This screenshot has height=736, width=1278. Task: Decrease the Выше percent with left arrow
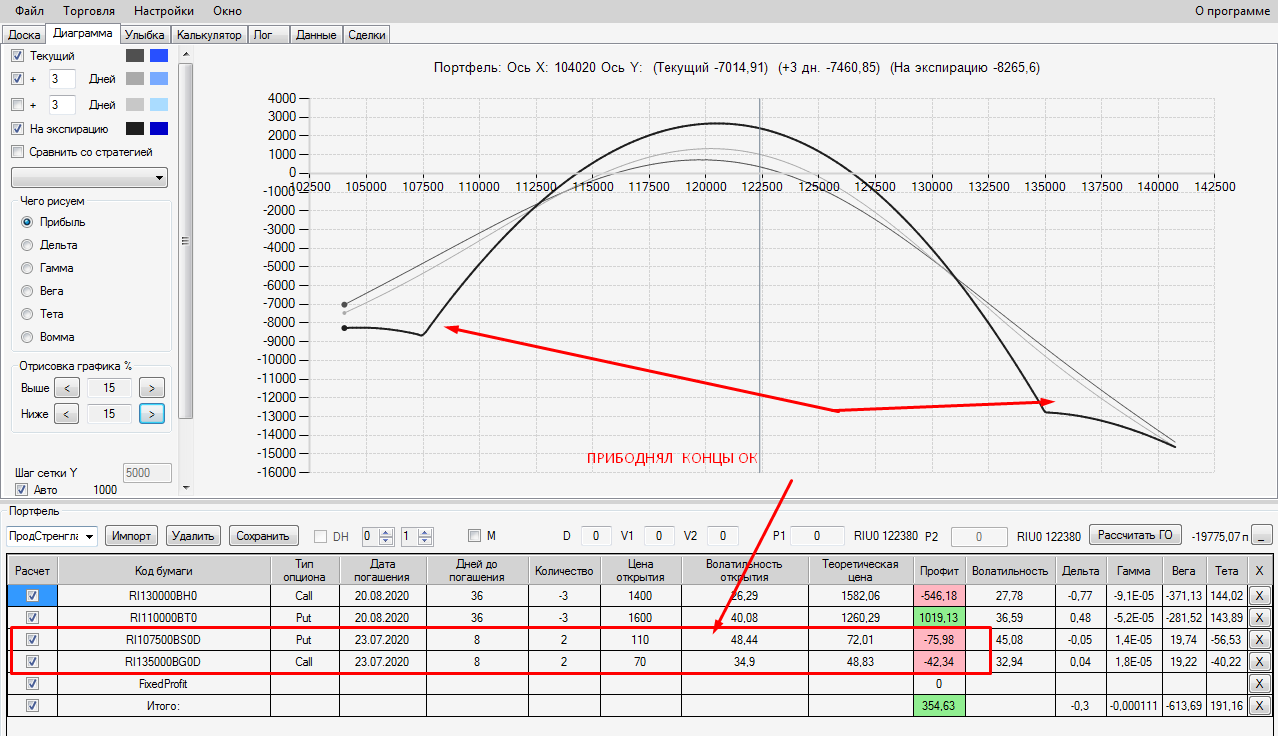pyautogui.click(x=66, y=387)
